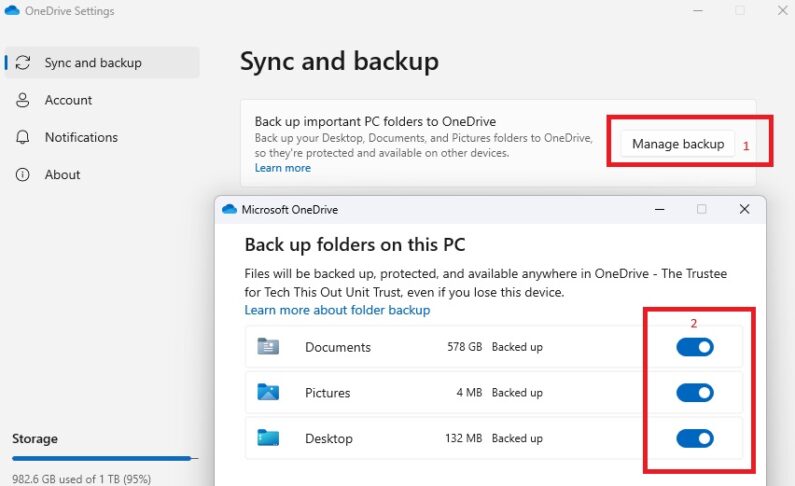795x486 pixels.
Task: Click the "Storage" heading
Action: coord(35,438)
